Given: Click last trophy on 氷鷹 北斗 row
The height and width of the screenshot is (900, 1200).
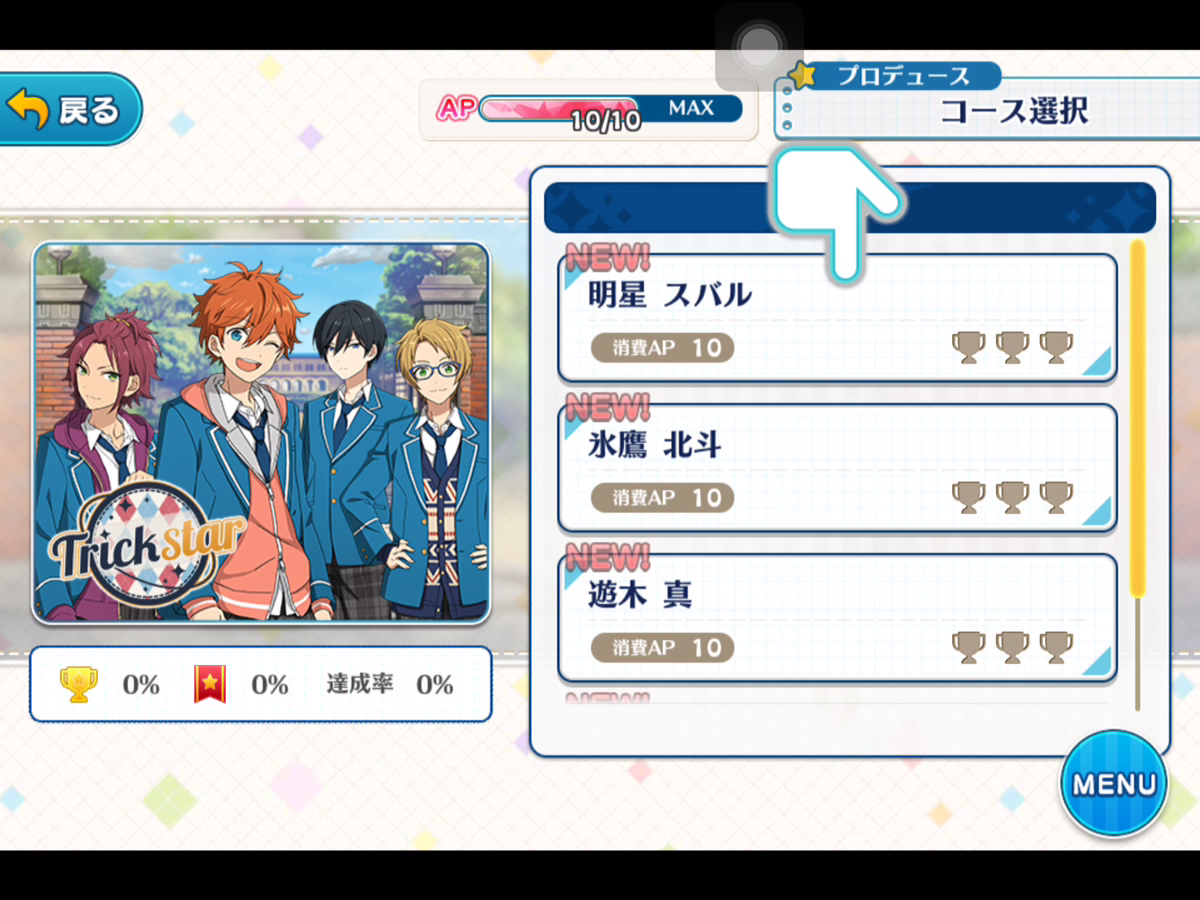Looking at the screenshot, I should [x=1056, y=498].
